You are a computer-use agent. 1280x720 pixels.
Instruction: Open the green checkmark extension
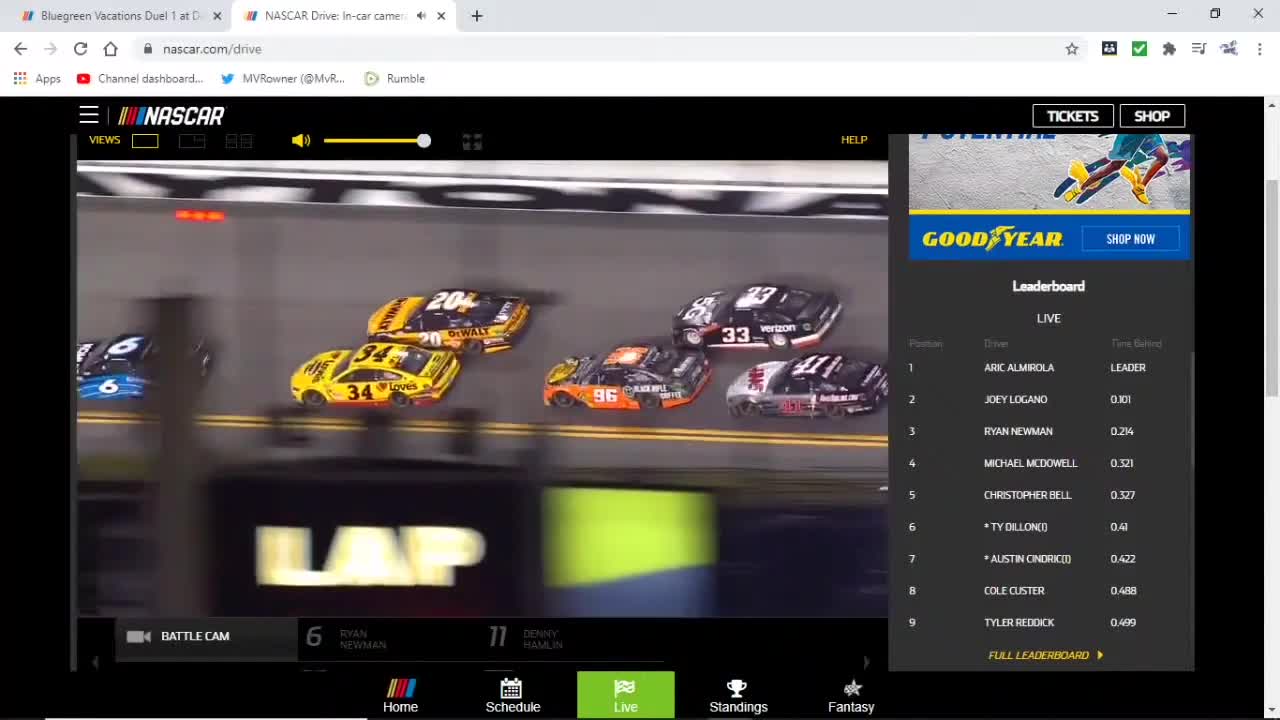1139,49
